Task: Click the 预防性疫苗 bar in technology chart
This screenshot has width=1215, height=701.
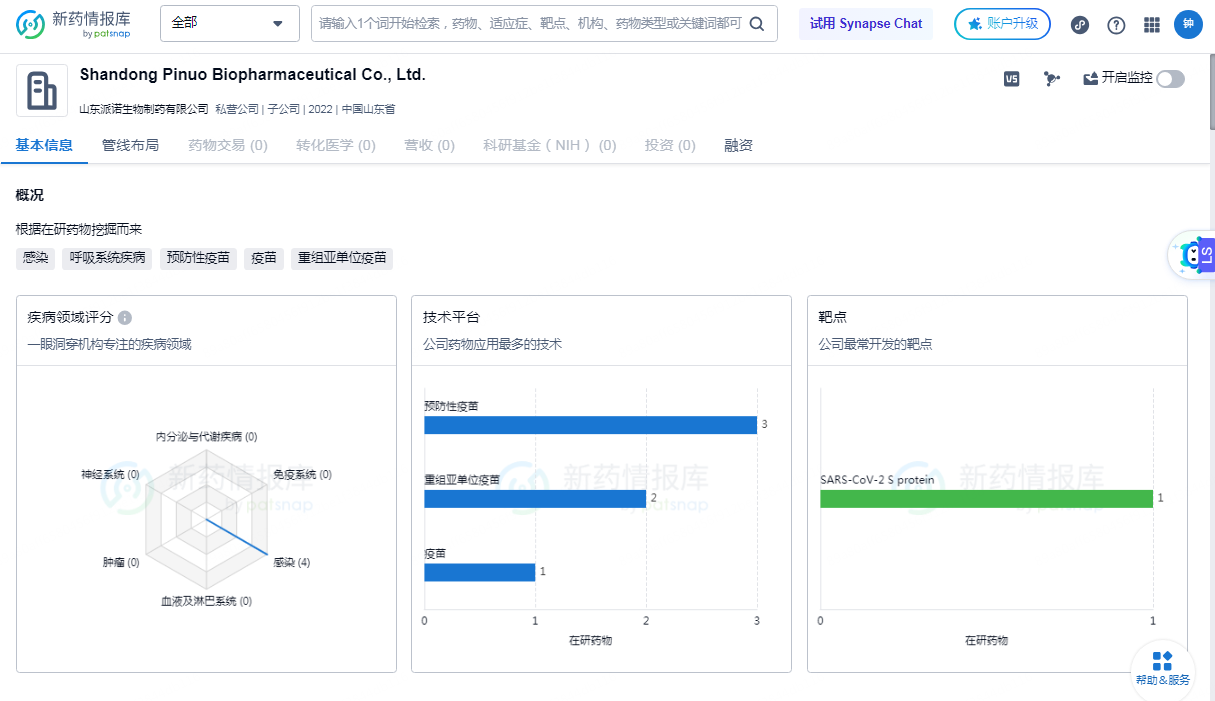Action: [590, 424]
